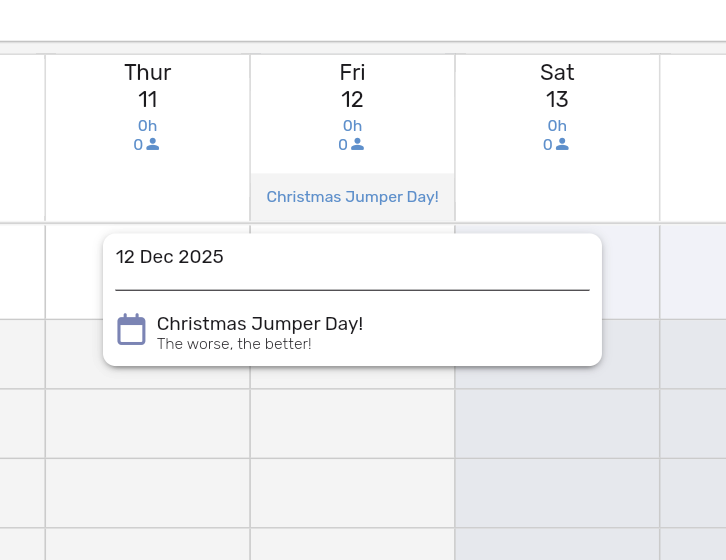
Task: Click the person icon under Sat 13
Action: coord(563,144)
